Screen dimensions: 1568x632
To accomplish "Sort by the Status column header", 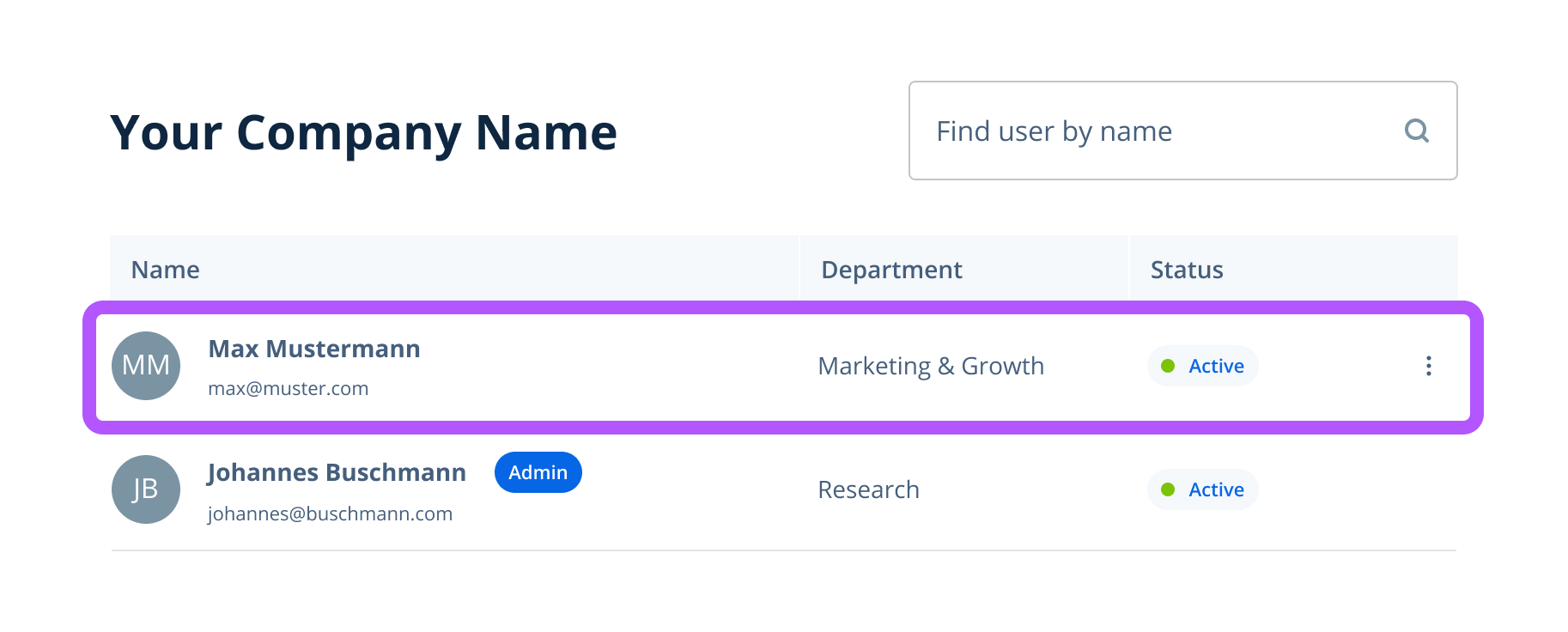I will (1187, 270).
